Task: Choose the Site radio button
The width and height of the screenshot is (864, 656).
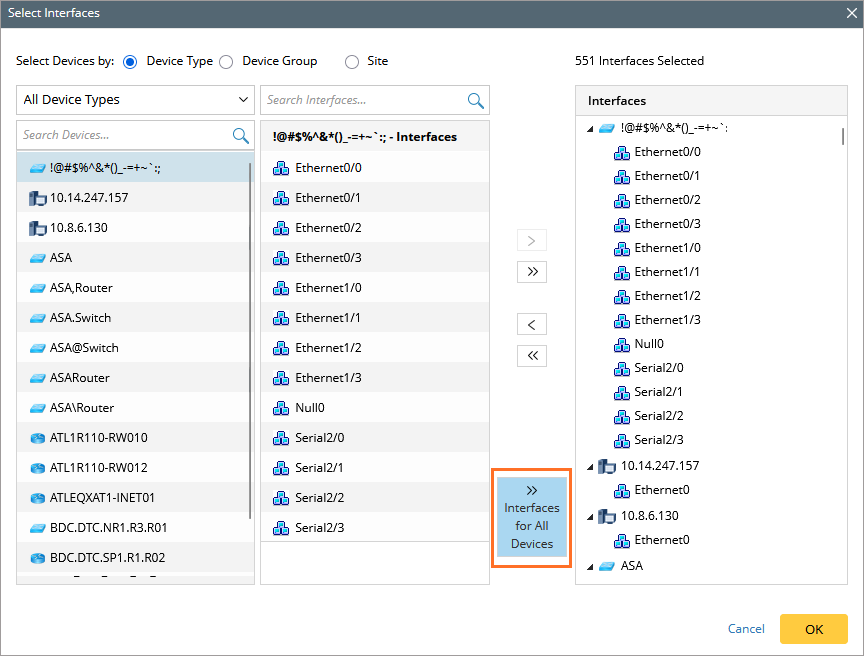Action: [351, 62]
